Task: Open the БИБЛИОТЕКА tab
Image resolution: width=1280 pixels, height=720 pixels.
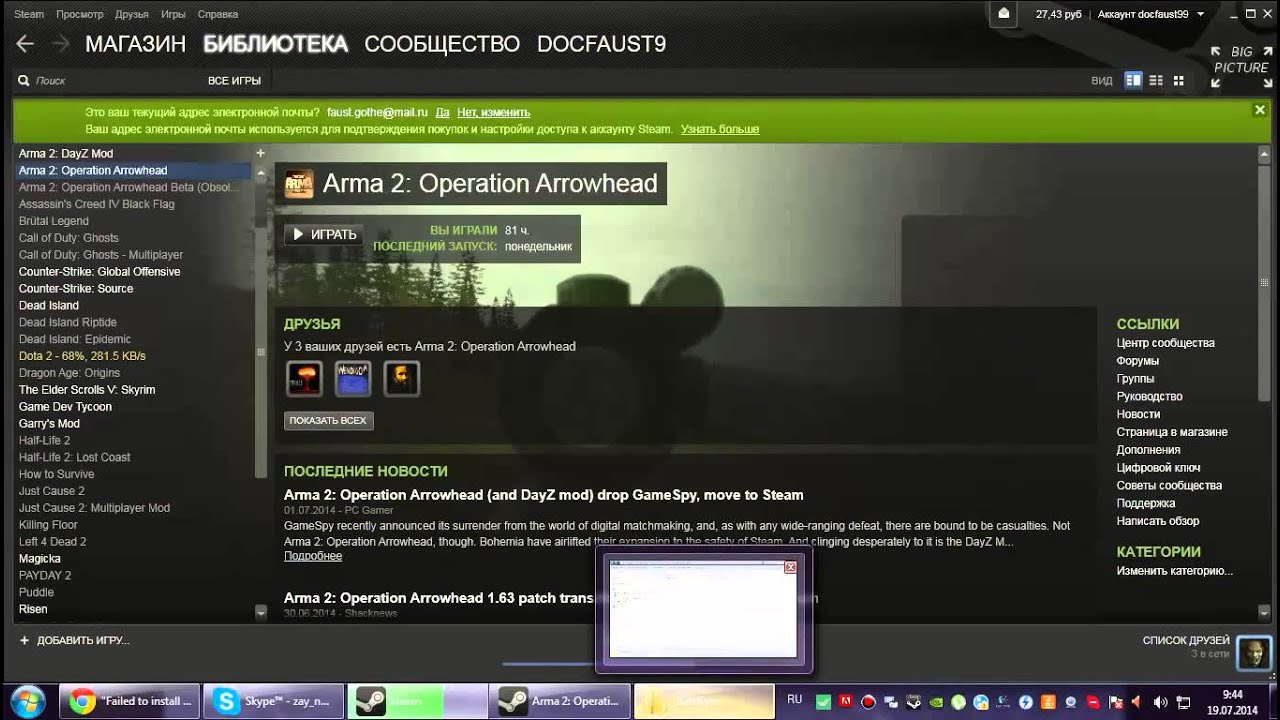Action: (x=275, y=44)
